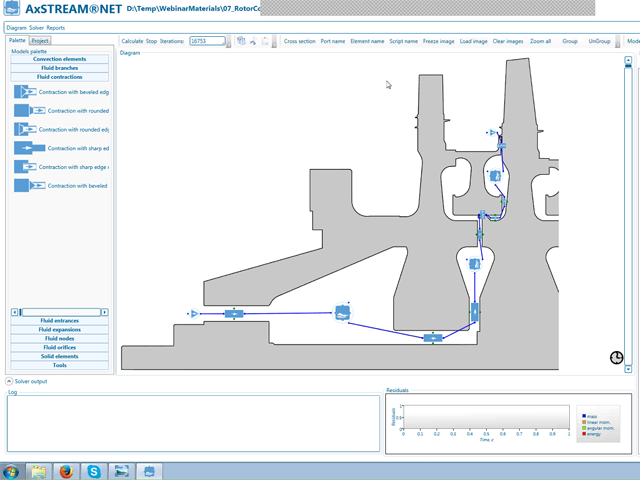
Task: Expand Fluid branches palette group
Action: click(x=60, y=68)
